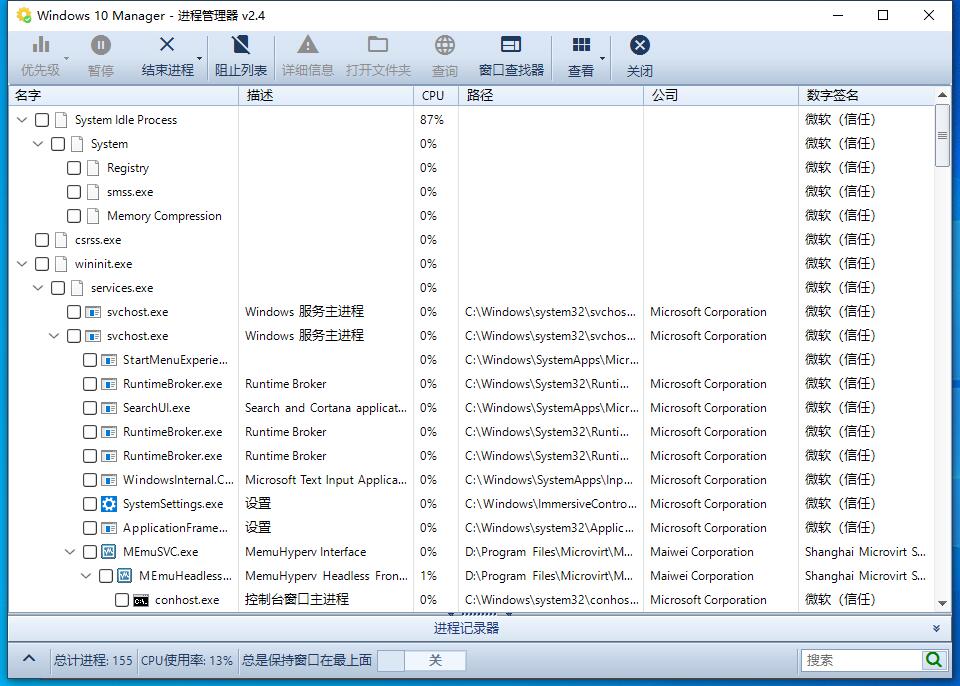Click the SystemSettings.exe gear icon
The height and width of the screenshot is (686, 960).
tap(108, 504)
